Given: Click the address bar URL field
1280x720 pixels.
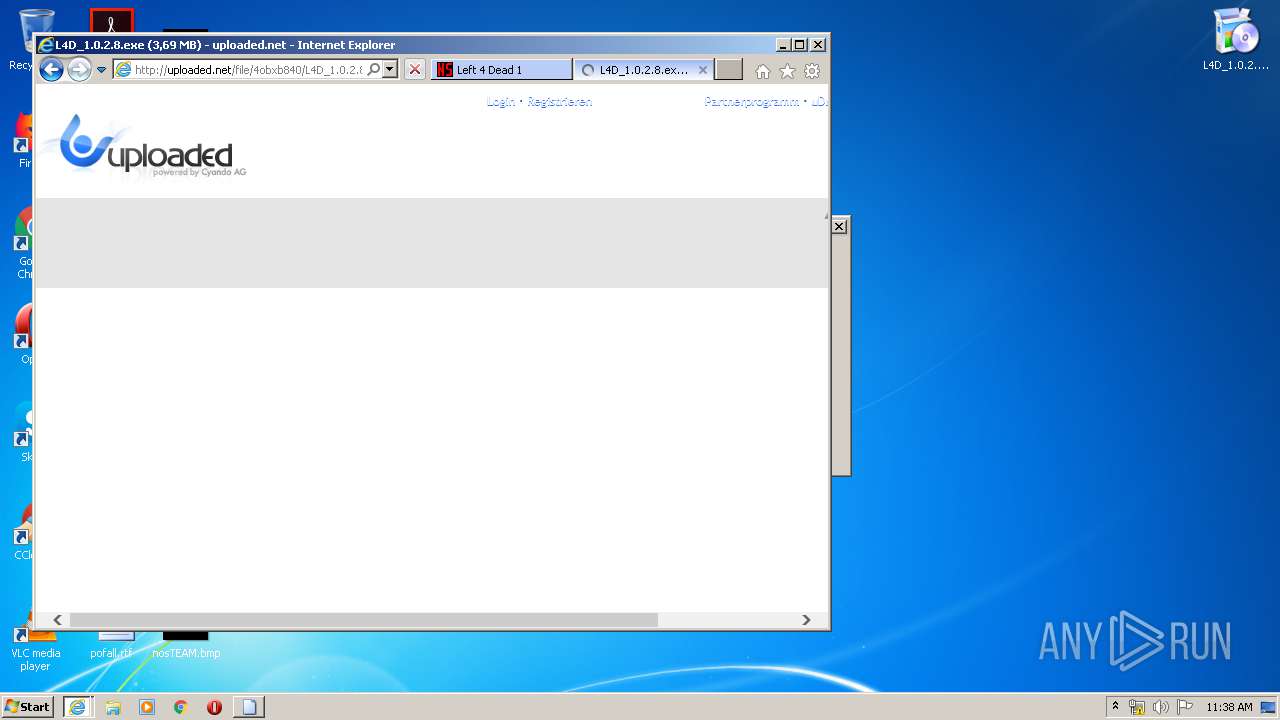Looking at the screenshot, I should (x=247, y=70).
